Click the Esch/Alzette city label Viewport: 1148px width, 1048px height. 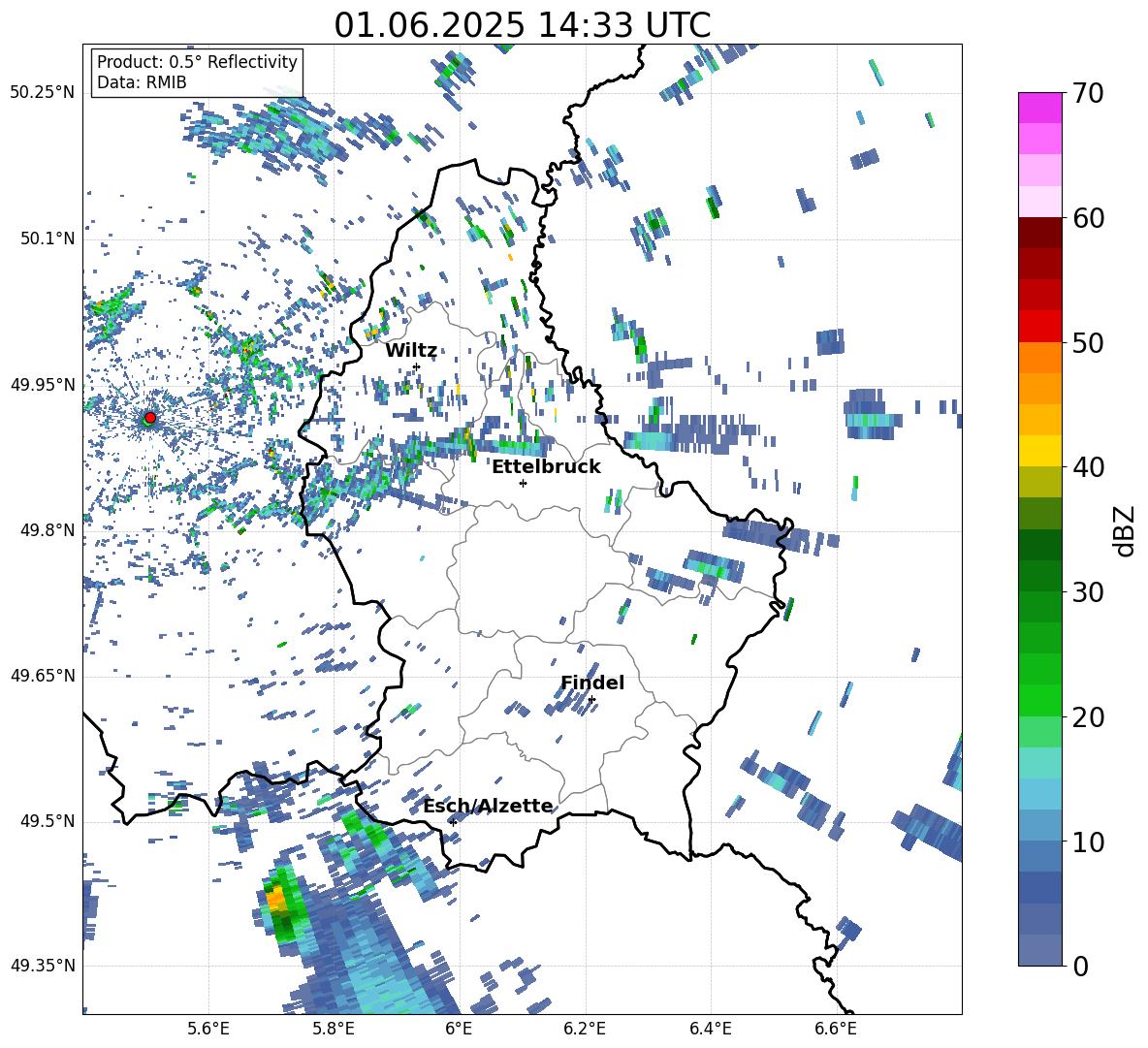pyautogui.click(x=488, y=805)
